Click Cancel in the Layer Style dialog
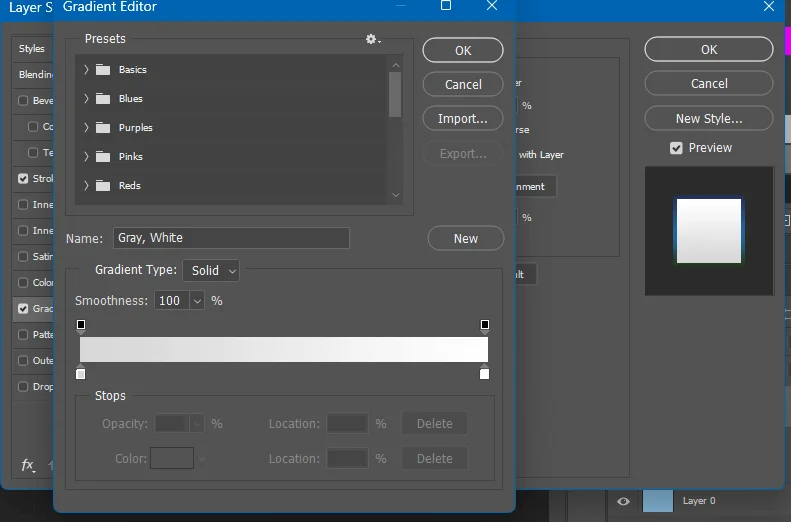Image resolution: width=791 pixels, height=522 pixels. pos(708,83)
